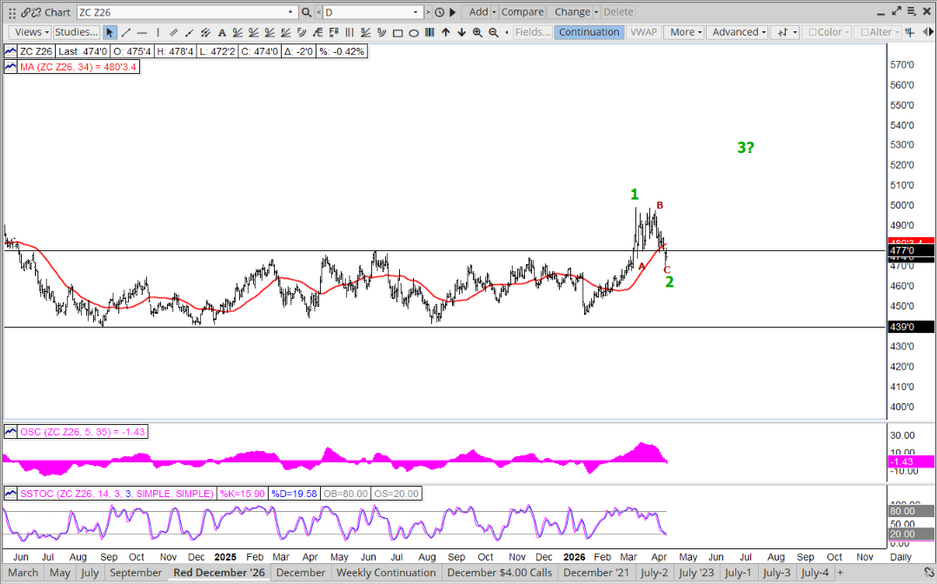Click the up arrow marker tool
This screenshot has width=937, height=584.
point(446,32)
